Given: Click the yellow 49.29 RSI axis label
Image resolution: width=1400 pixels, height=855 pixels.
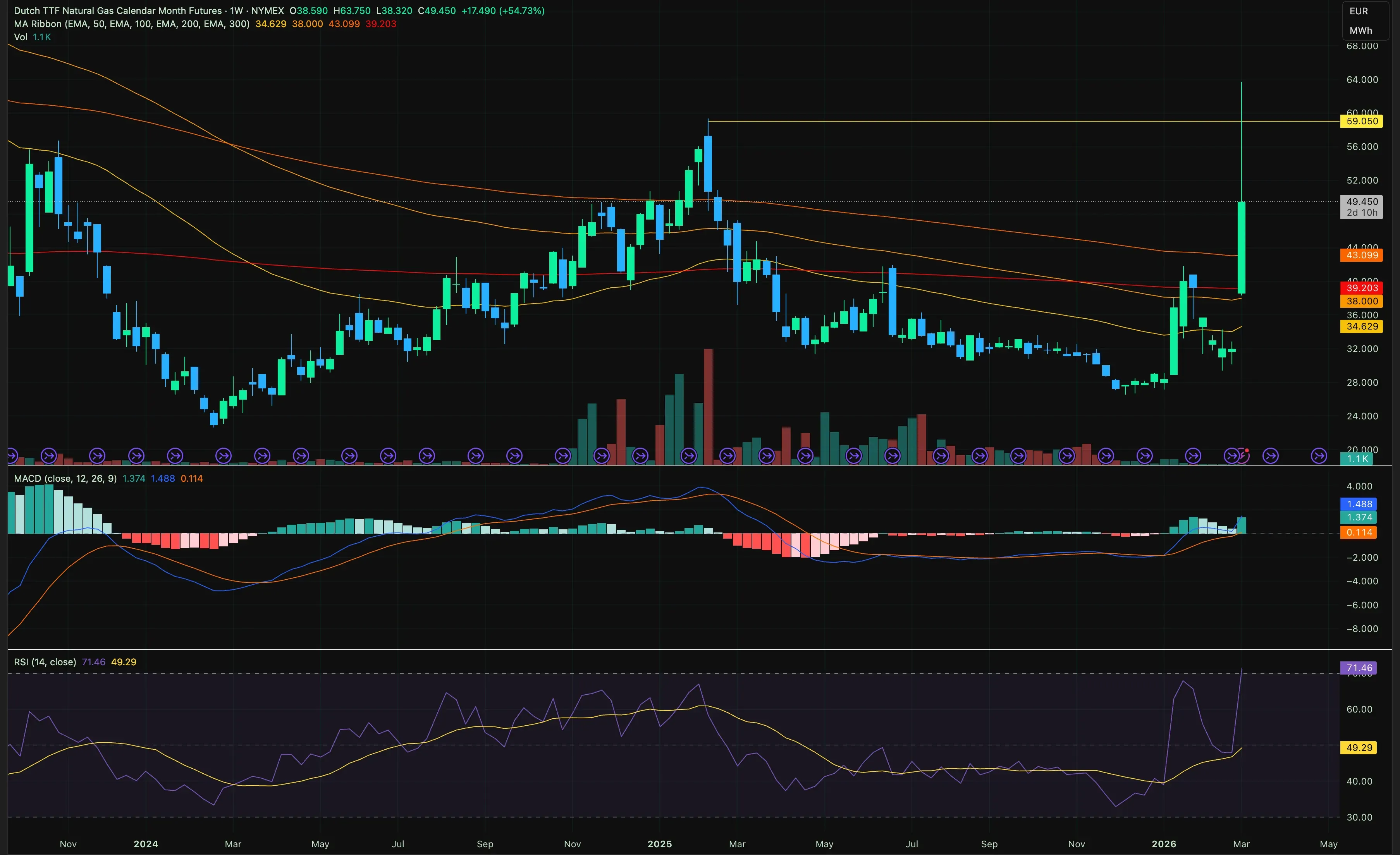Looking at the screenshot, I should [x=1359, y=748].
